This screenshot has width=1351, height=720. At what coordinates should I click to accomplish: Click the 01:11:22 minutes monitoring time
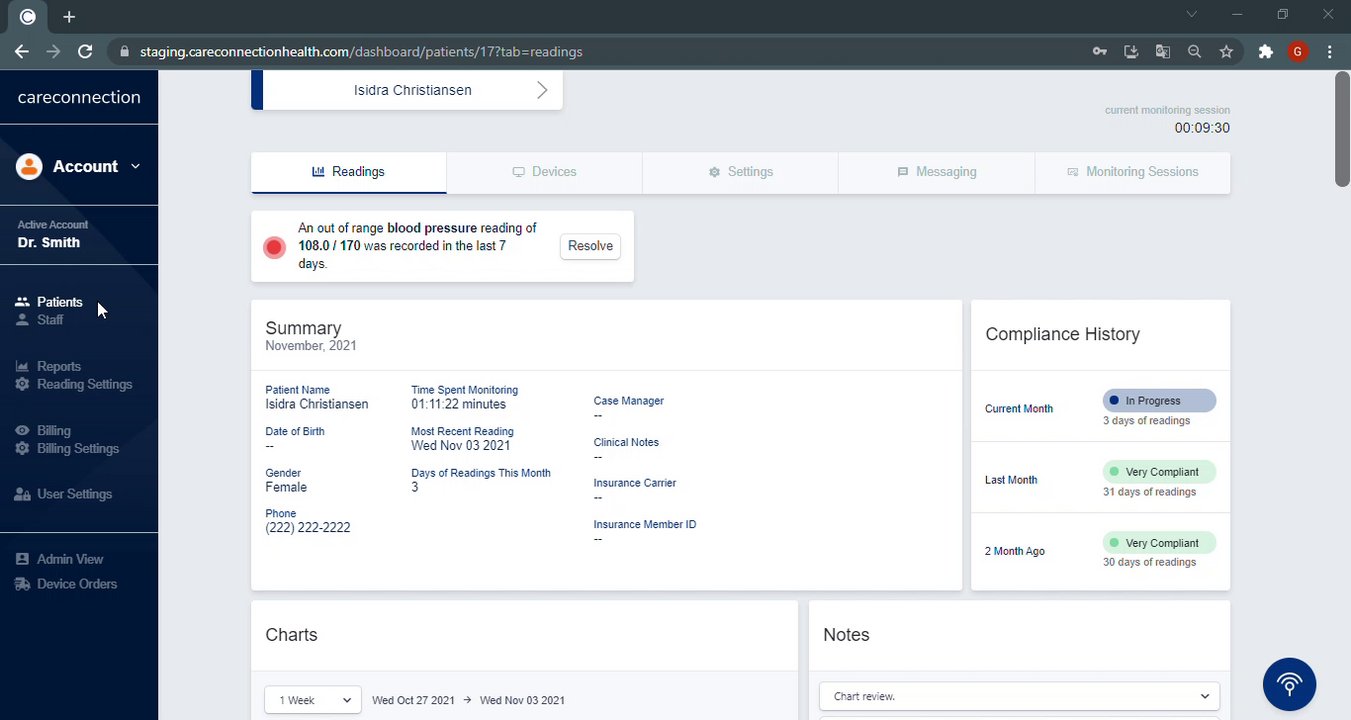click(459, 405)
